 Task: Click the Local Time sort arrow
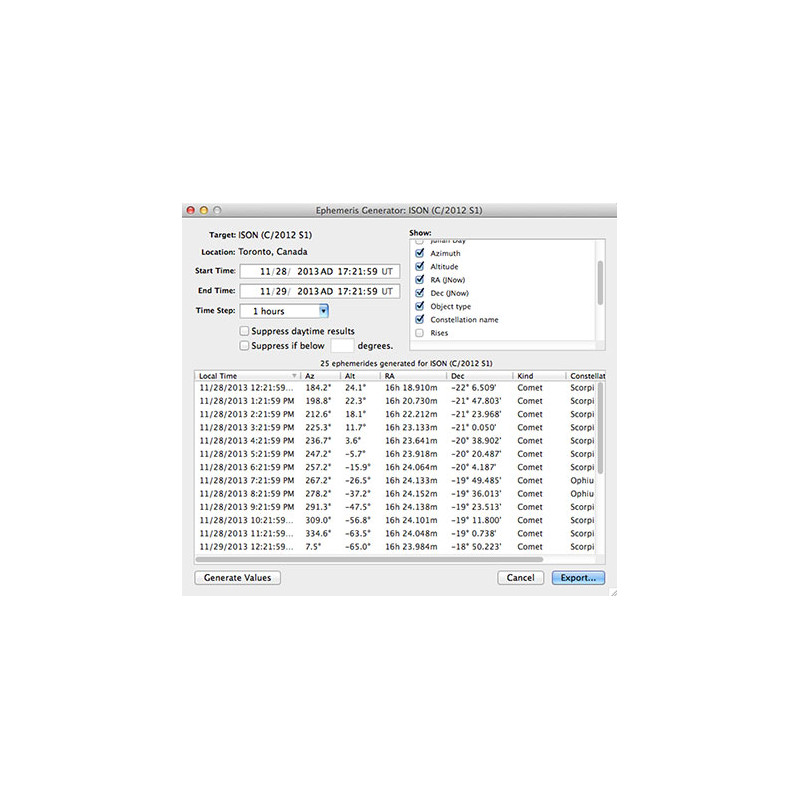[294, 376]
